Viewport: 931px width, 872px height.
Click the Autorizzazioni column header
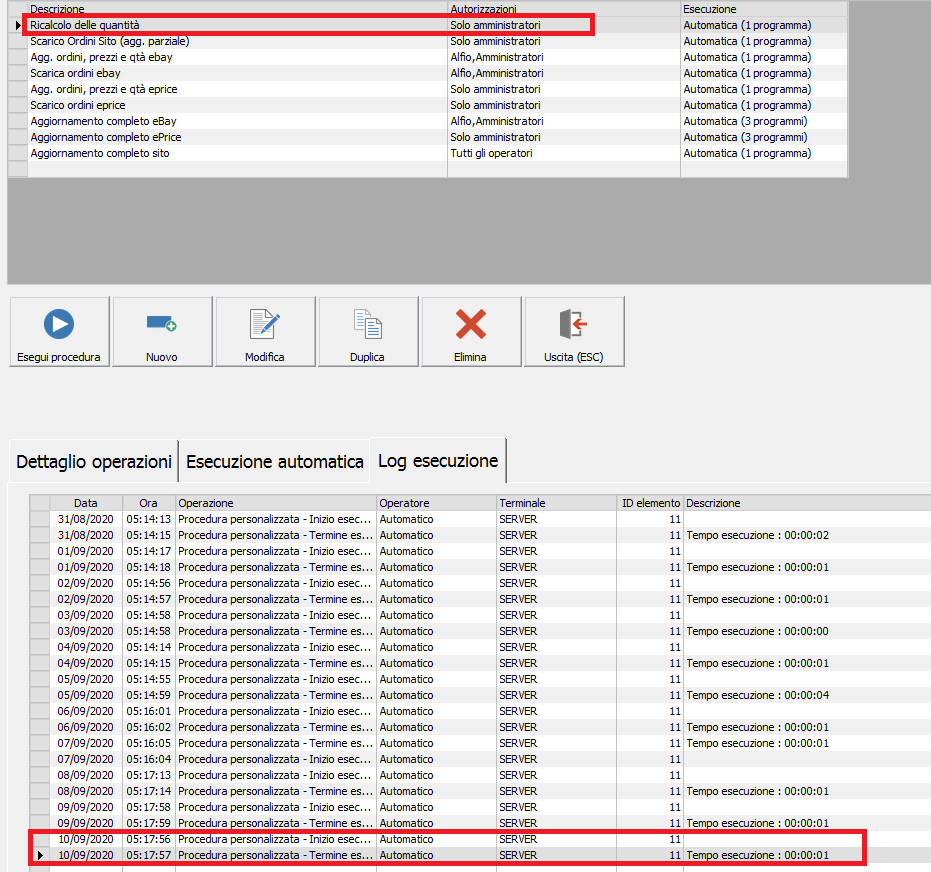pos(564,9)
